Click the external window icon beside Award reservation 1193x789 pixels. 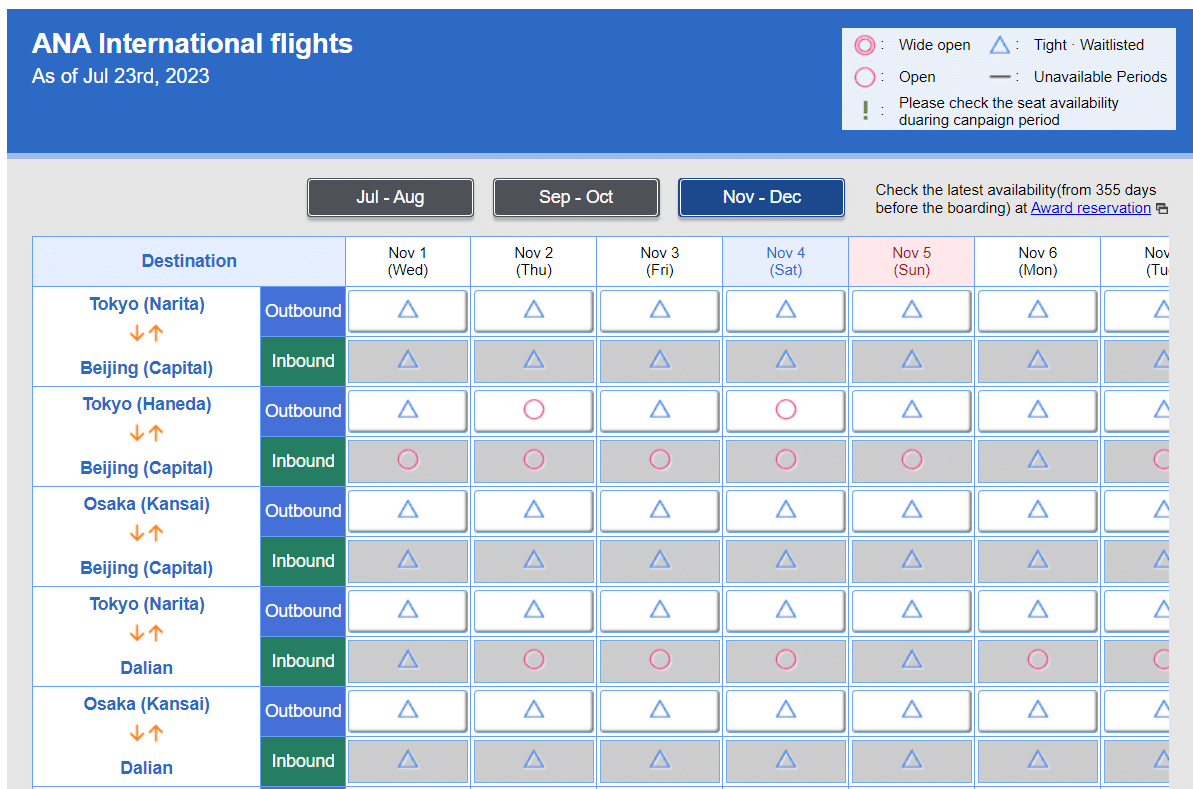pyautogui.click(x=1161, y=209)
